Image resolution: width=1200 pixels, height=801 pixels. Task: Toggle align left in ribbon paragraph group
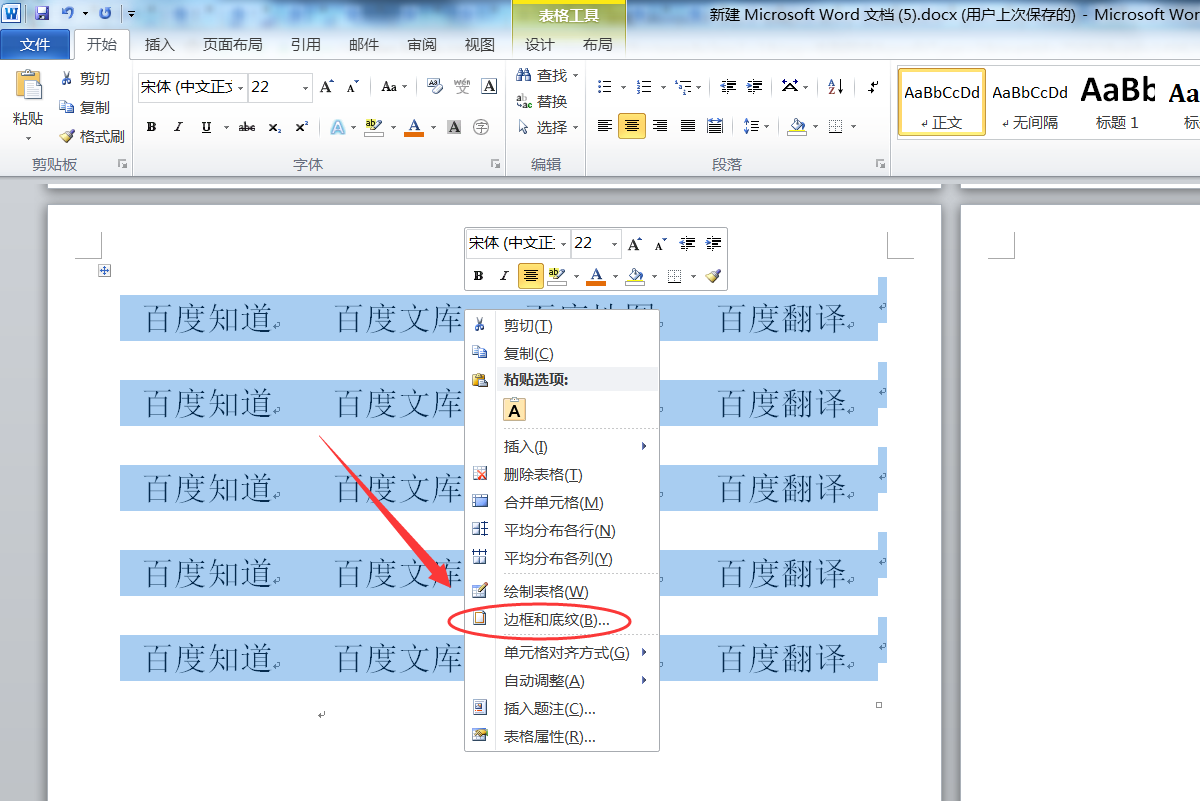point(604,126)
